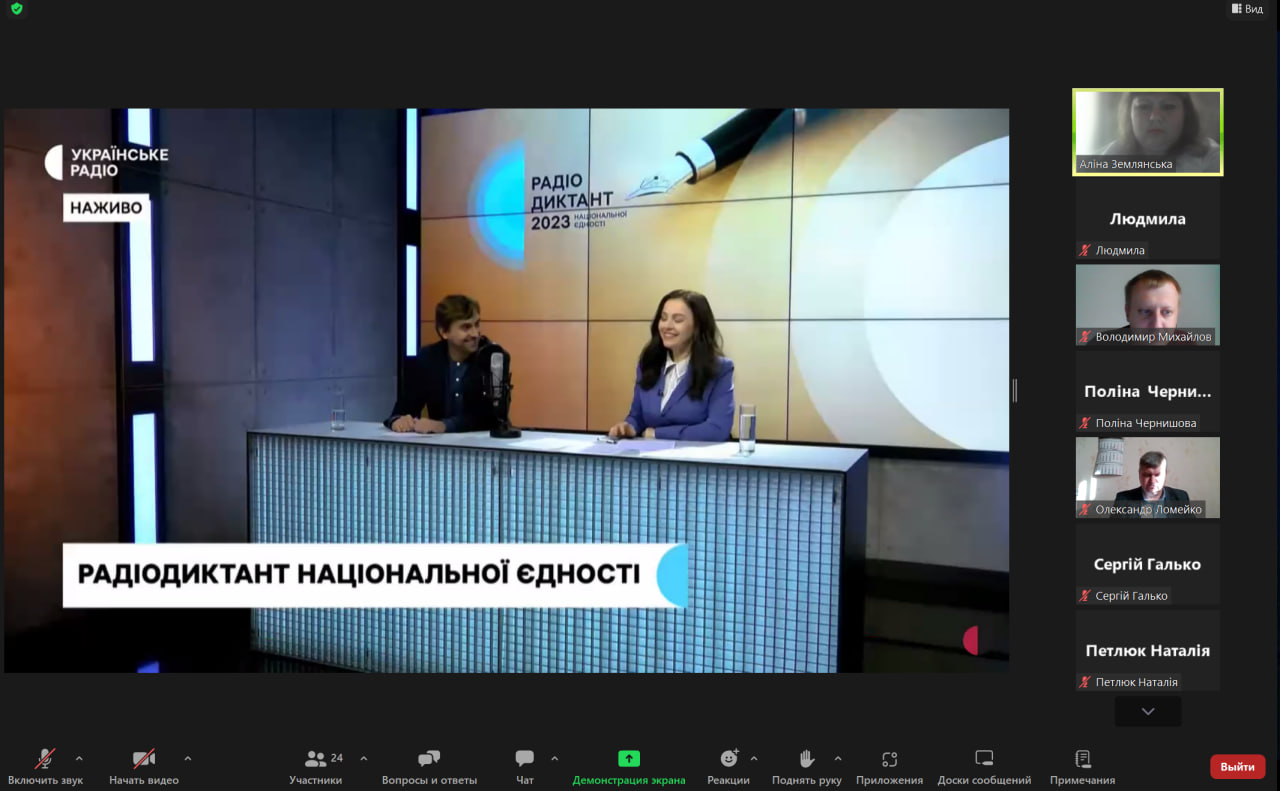Open the Чат chat panel

pyautogui.click(x=525, y=766)
